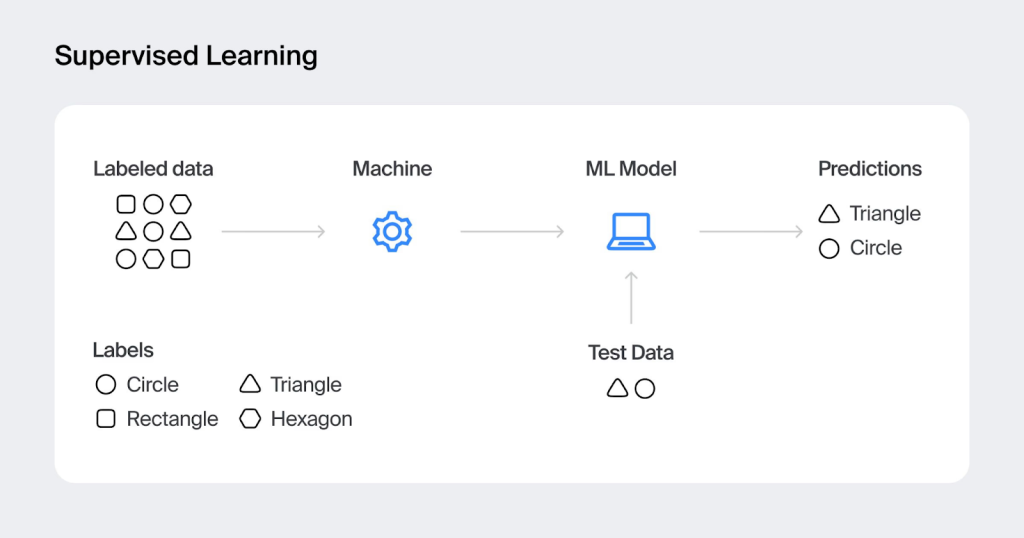Click the blue laptop ML Model icon
1024x538 pixels.
631,232
